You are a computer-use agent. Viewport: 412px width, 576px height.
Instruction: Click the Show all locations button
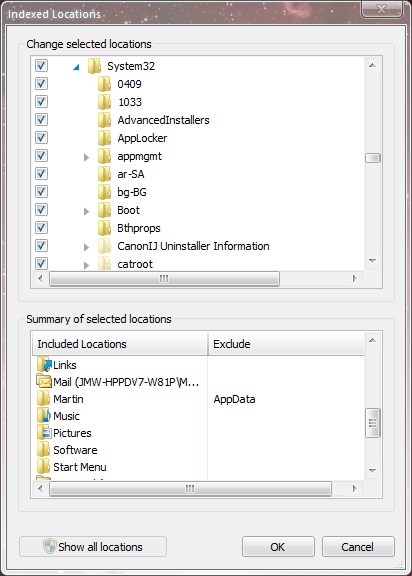point(93,547)
